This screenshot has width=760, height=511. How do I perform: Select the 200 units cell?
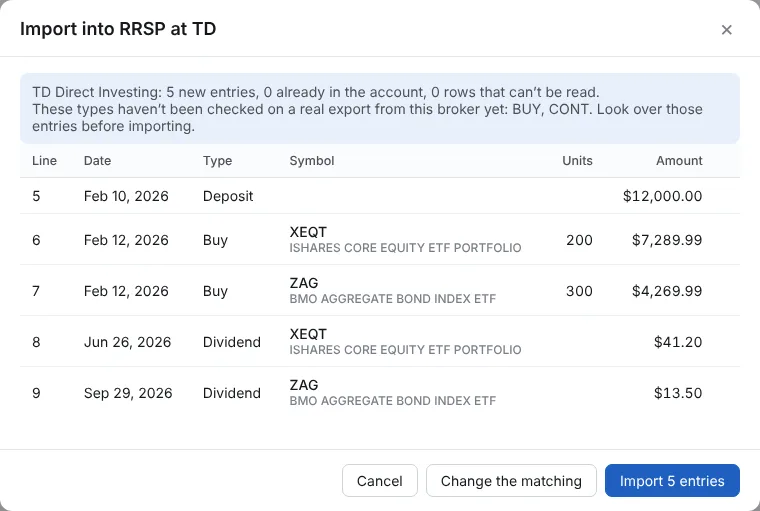[x=579, y=240]
